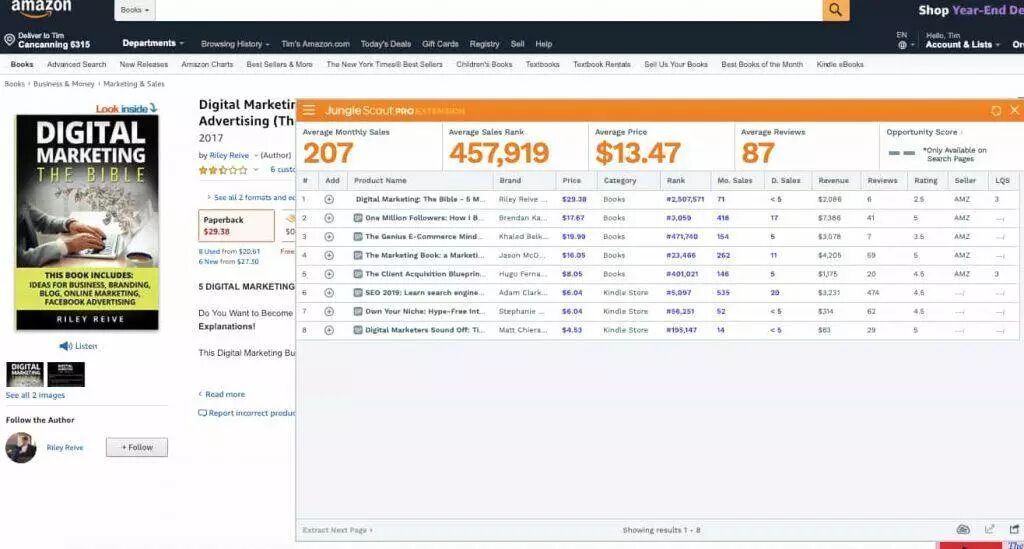Click the Look inside book cover image

[88, 222]
